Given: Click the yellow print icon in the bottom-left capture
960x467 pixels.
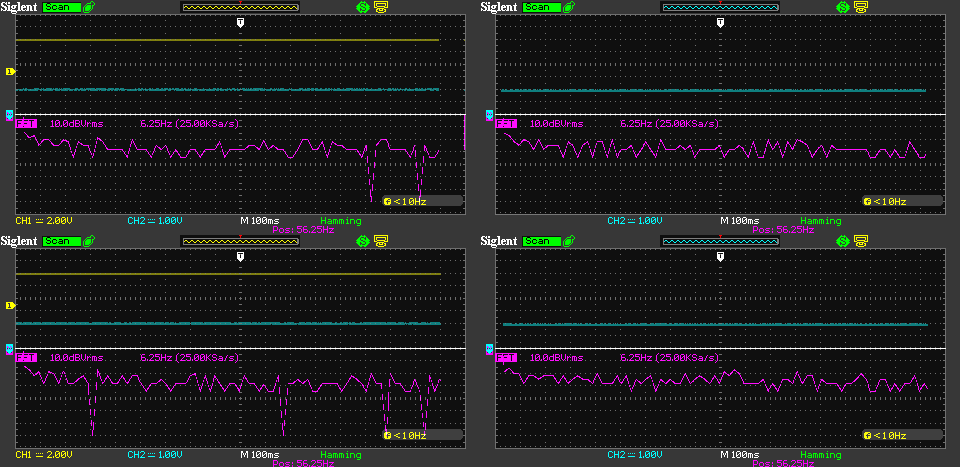Looking at the screenshot, I should click(x=381, y=241).
